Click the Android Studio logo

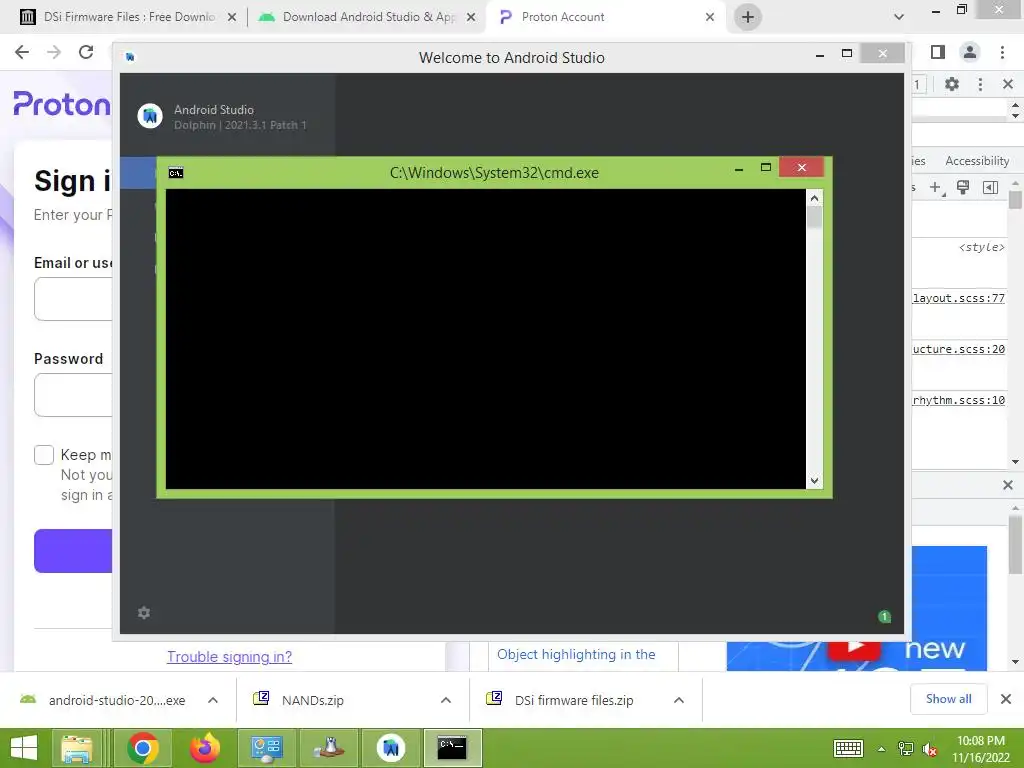pos(150,116)
